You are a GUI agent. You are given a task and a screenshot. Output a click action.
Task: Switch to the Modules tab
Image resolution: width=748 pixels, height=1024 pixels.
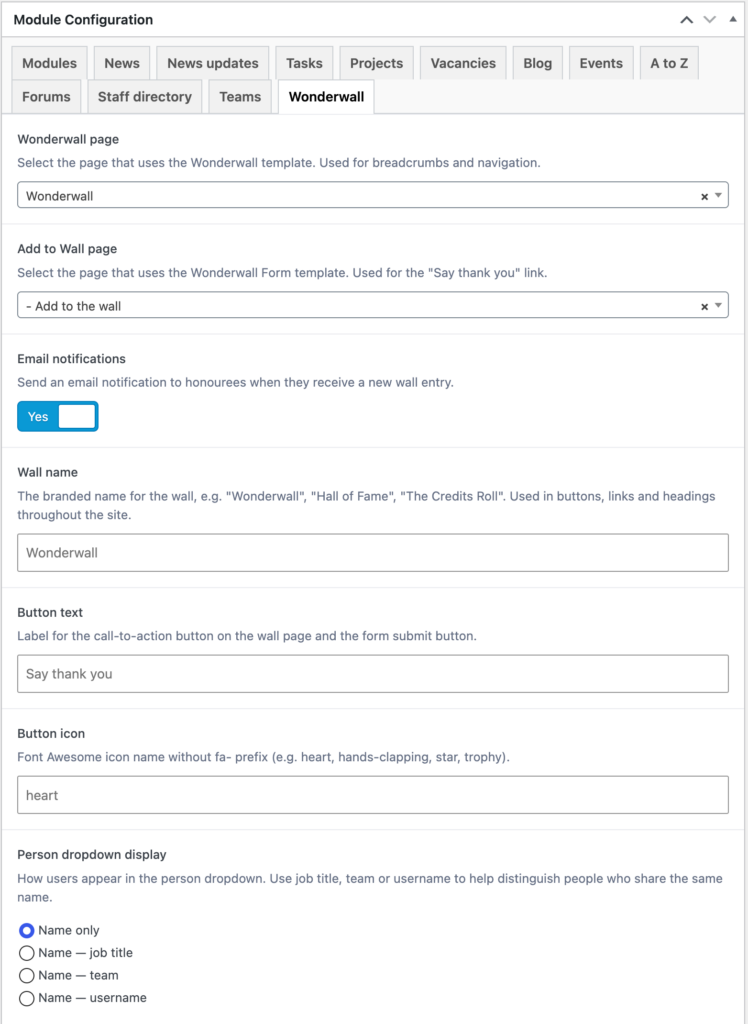tap(50, 63)
